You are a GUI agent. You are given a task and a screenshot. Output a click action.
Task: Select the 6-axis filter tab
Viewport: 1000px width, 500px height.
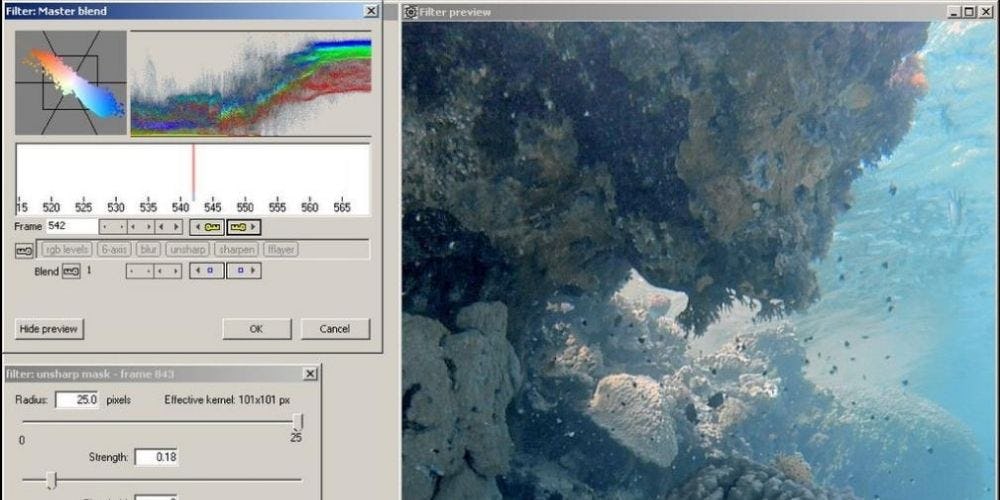coord(114,249)
